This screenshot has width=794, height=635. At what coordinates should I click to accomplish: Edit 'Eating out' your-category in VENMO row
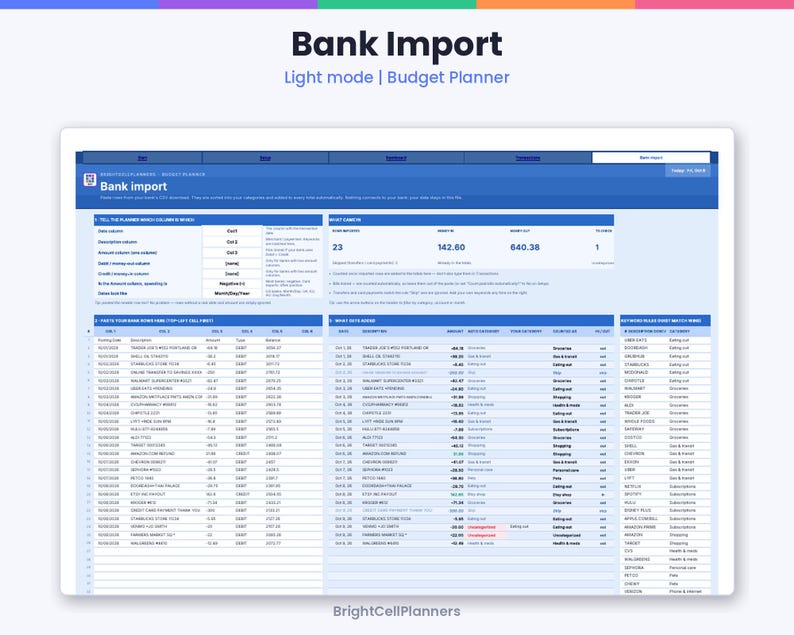(x=519, y=527)
